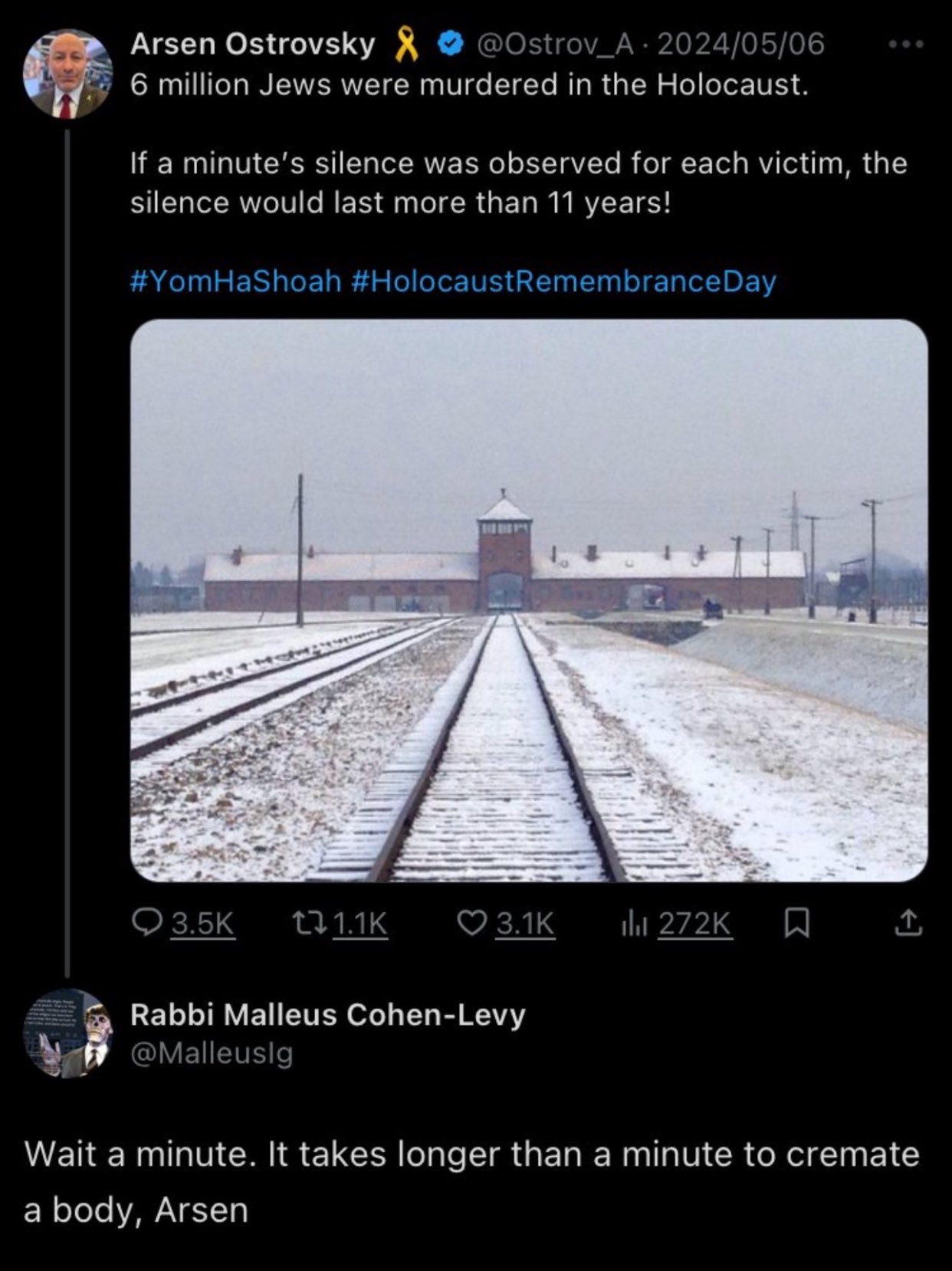Open the Arsen Ostrovsky display name
952x1271 pixels.
(x=253, y=44)
